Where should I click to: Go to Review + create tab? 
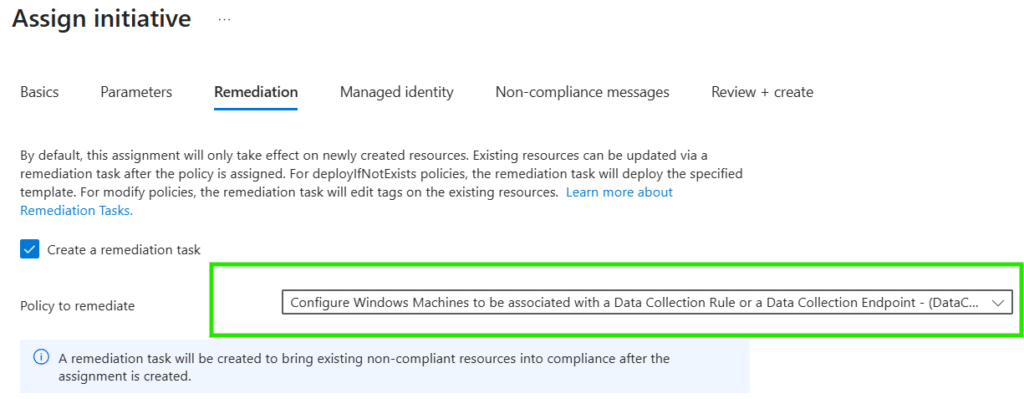coord(762,92)
